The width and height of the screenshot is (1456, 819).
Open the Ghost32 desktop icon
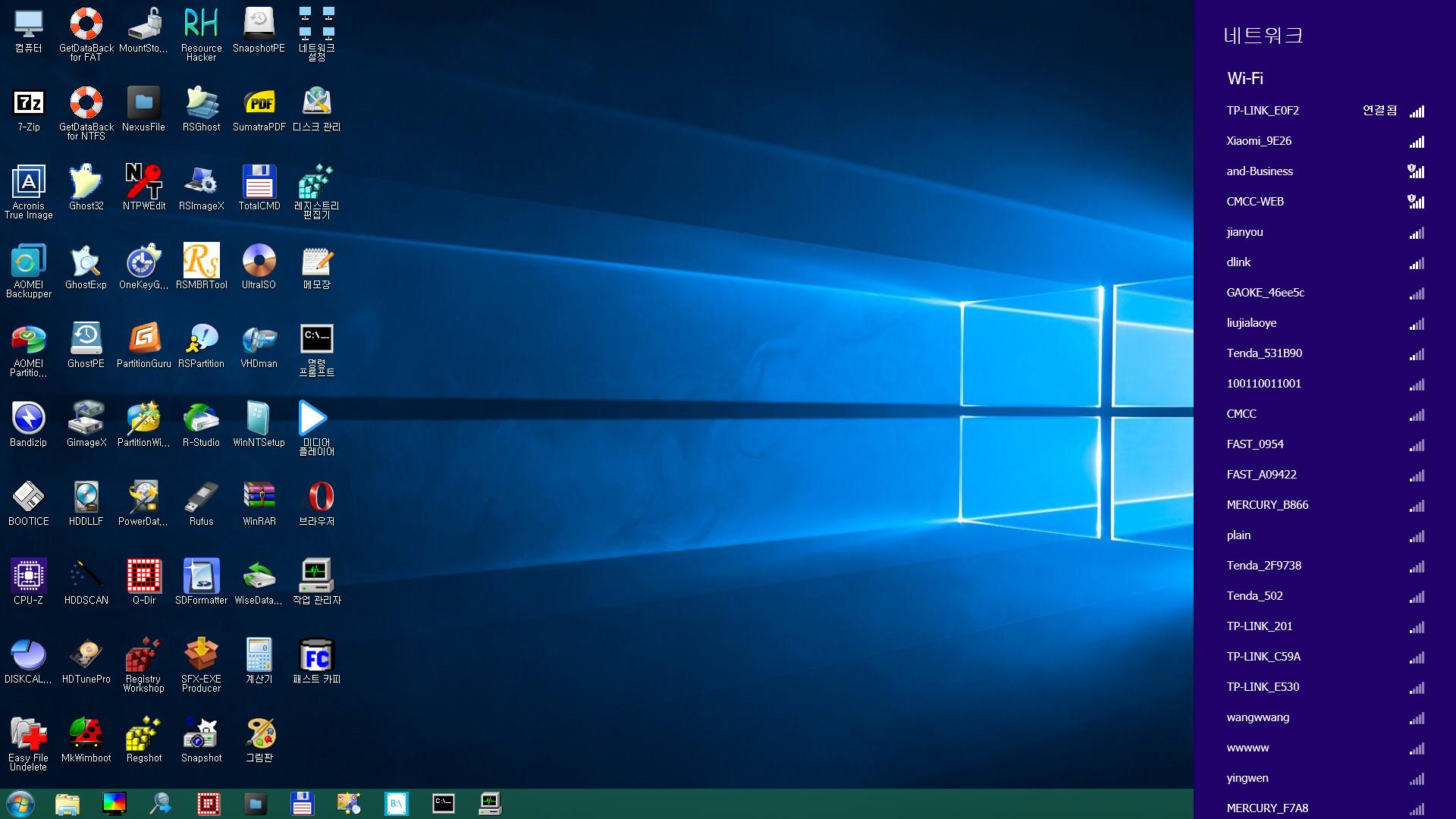coord(86,188)
